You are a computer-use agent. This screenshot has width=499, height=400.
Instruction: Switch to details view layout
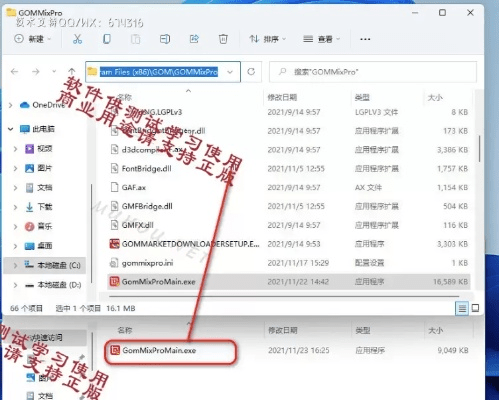click(462, 308)
